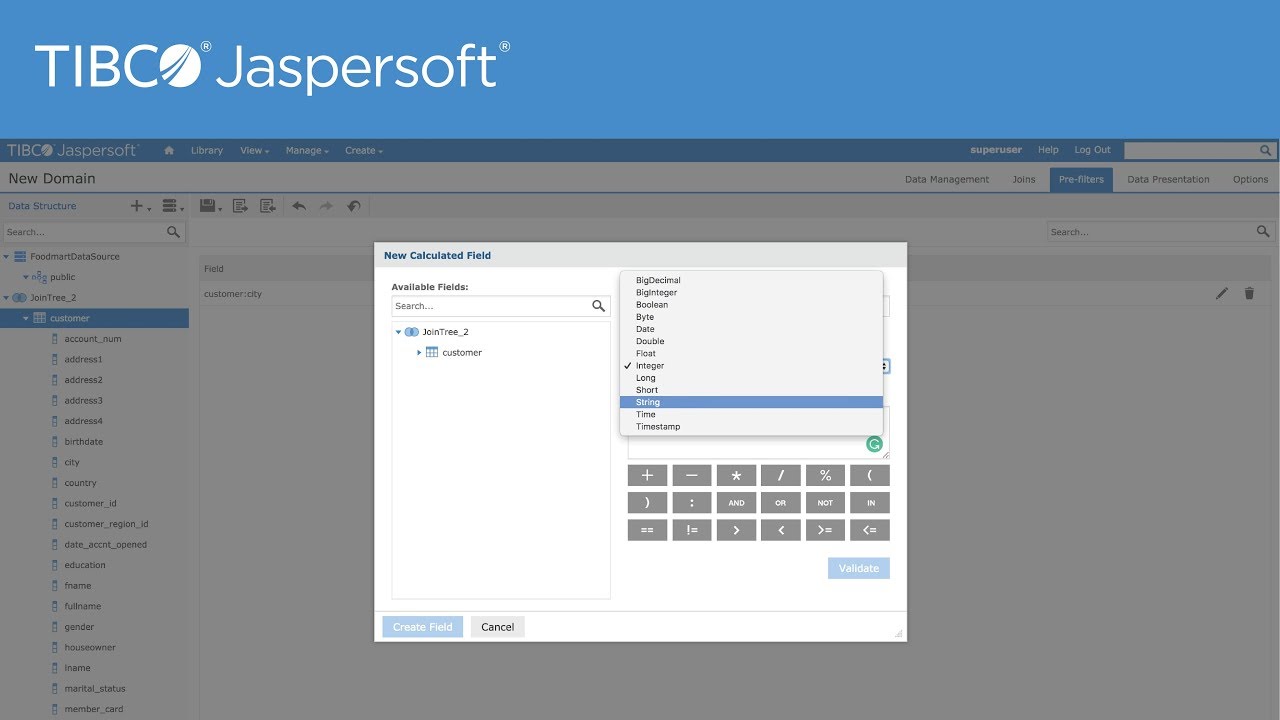Image resolution: width=1280 pixels, height=720 pixels.
Task: Select the fullname field in the tree
Action: [x=83, y=606]
